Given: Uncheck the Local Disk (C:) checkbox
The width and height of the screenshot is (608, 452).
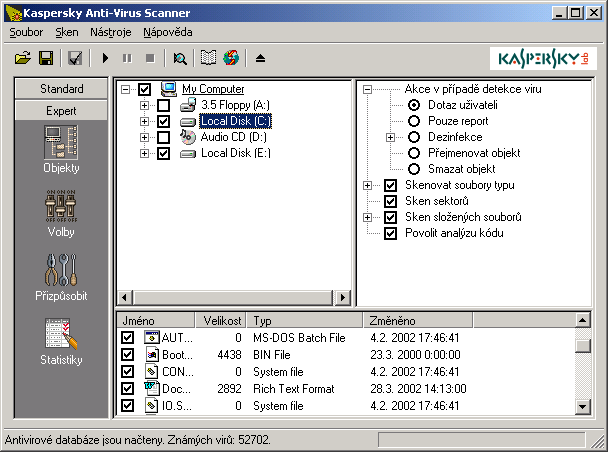Looking at the screenshot, I should click(x=163, y=121).
